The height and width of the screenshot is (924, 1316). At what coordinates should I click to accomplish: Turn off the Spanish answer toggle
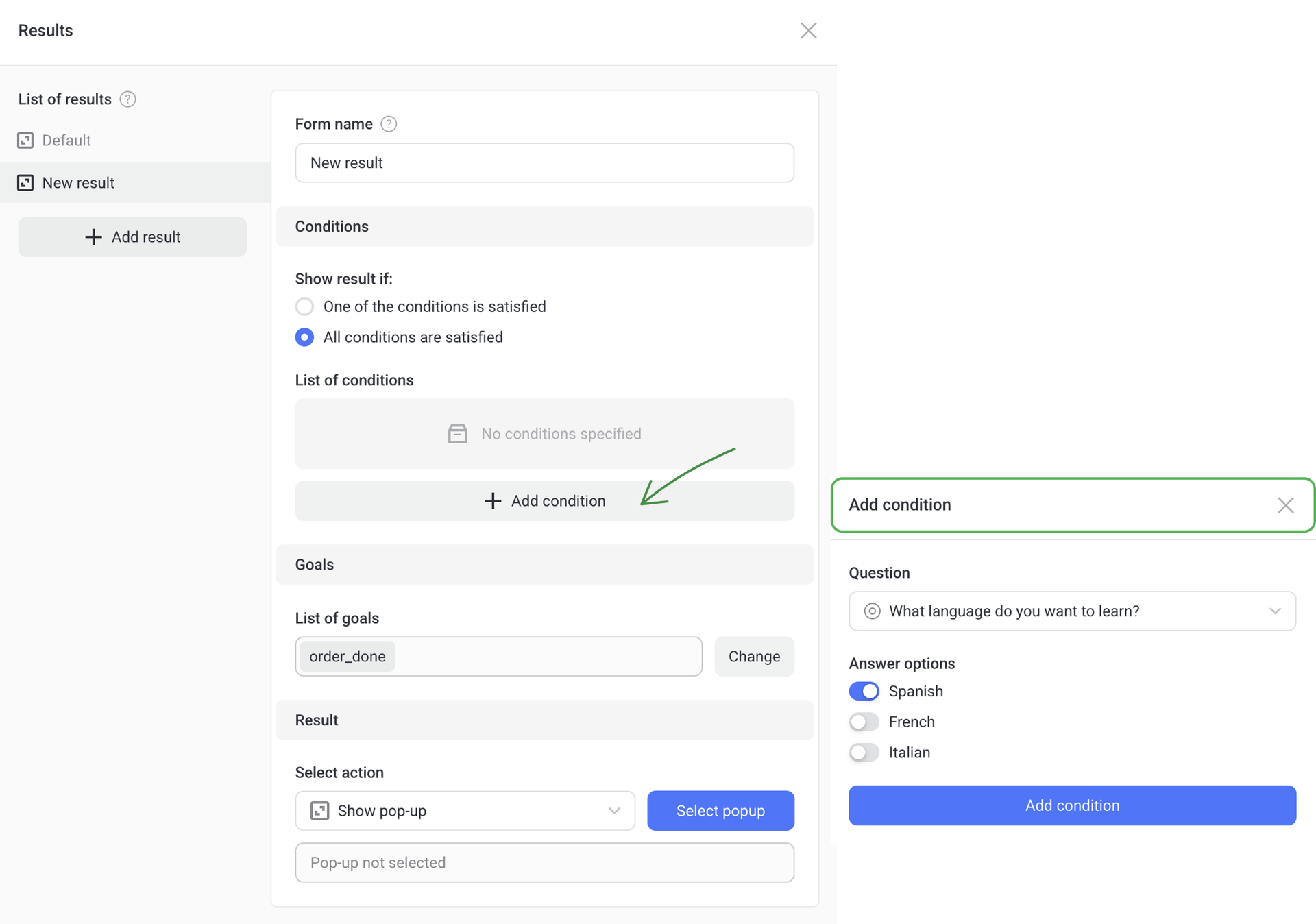click(x=864, y=691)
